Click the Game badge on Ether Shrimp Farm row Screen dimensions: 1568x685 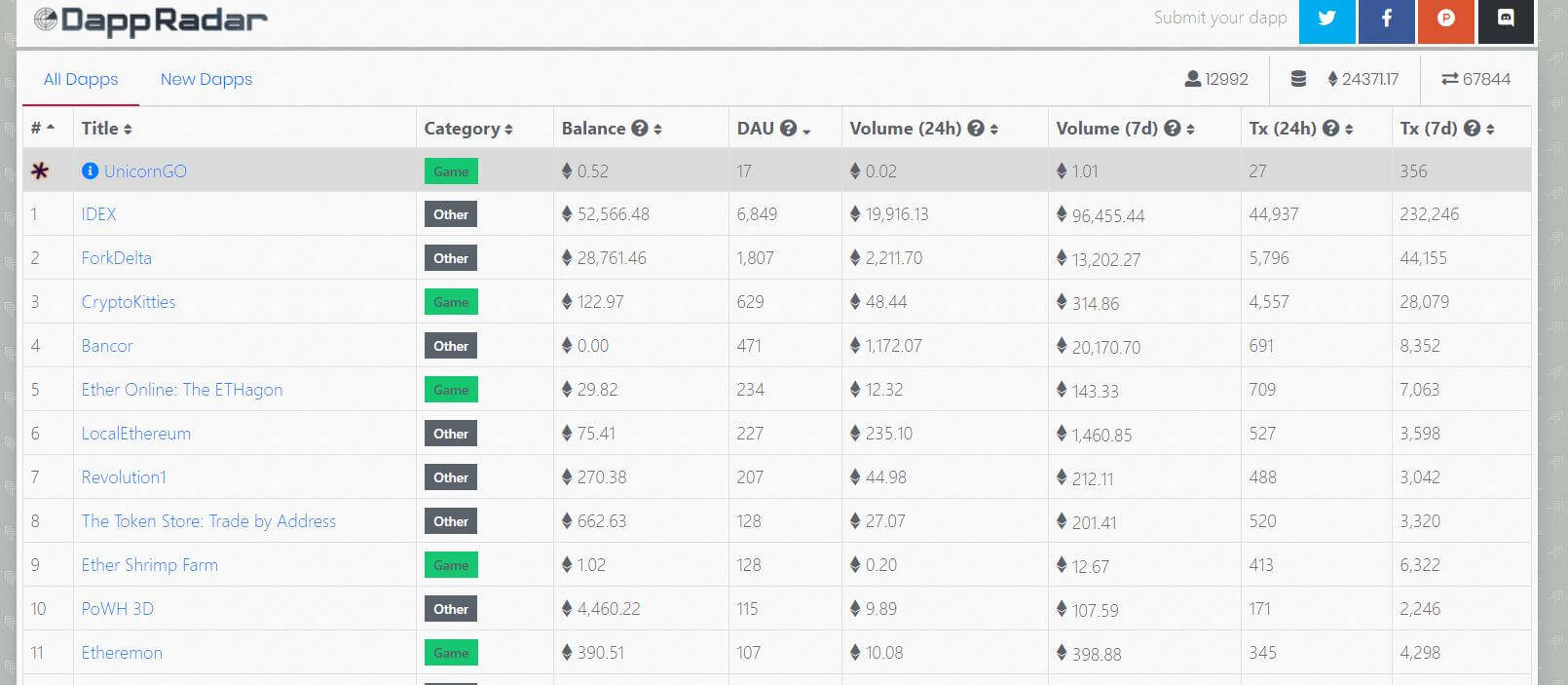click(x=451, y=565)
